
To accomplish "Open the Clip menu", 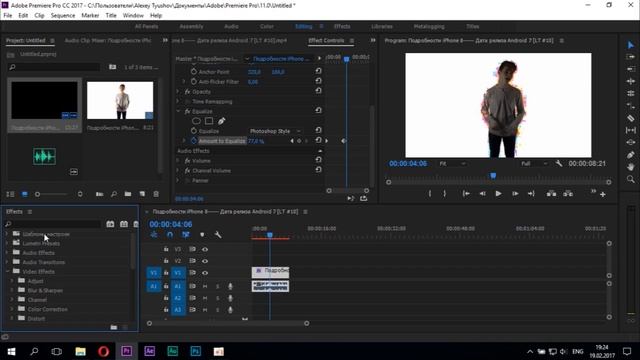I will click(39, 16).
